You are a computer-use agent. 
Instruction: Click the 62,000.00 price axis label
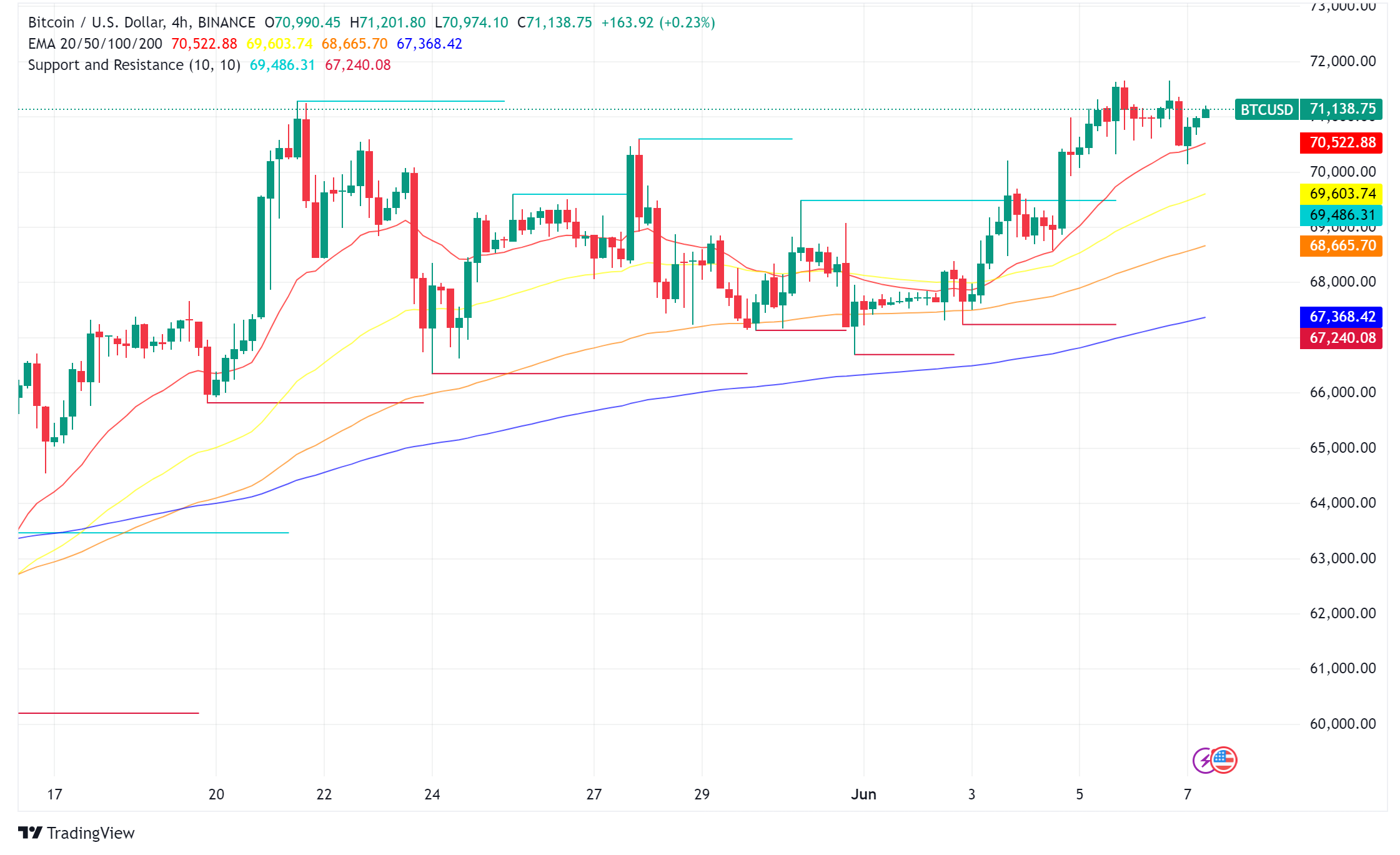(x=1343, y=613)
